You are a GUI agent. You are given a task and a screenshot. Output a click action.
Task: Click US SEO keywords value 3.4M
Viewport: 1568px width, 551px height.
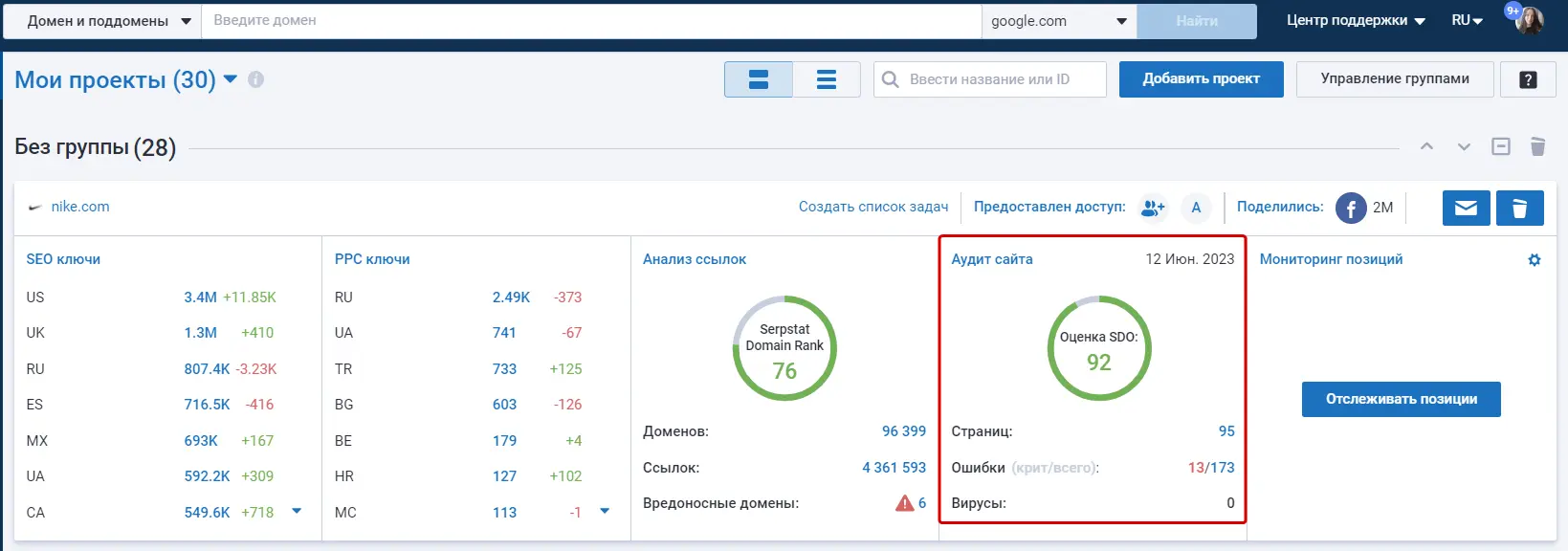(200, 298)
